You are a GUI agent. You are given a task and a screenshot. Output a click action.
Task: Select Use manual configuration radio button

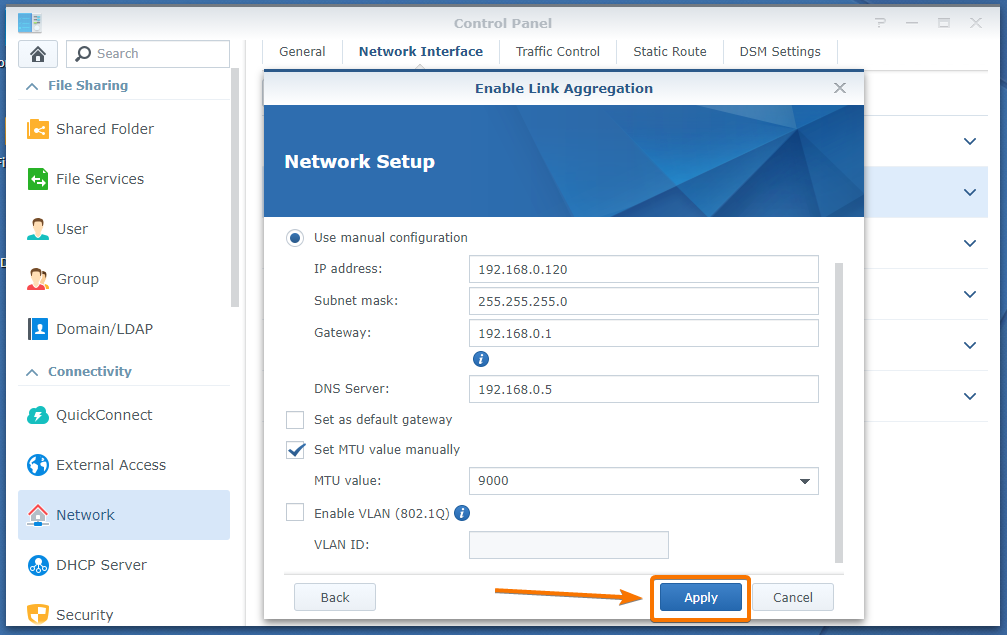pyautogui.click(x=295, y=238)
